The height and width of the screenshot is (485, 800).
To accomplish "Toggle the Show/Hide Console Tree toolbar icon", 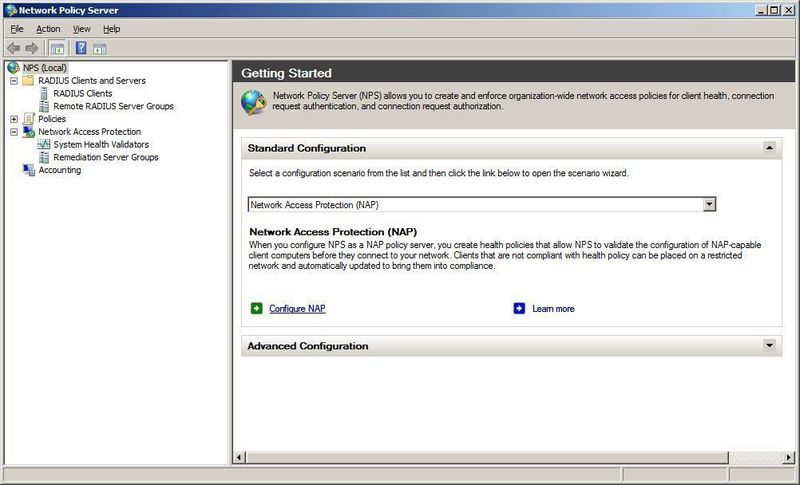I will pyautogui.click(x=57, y=48).
